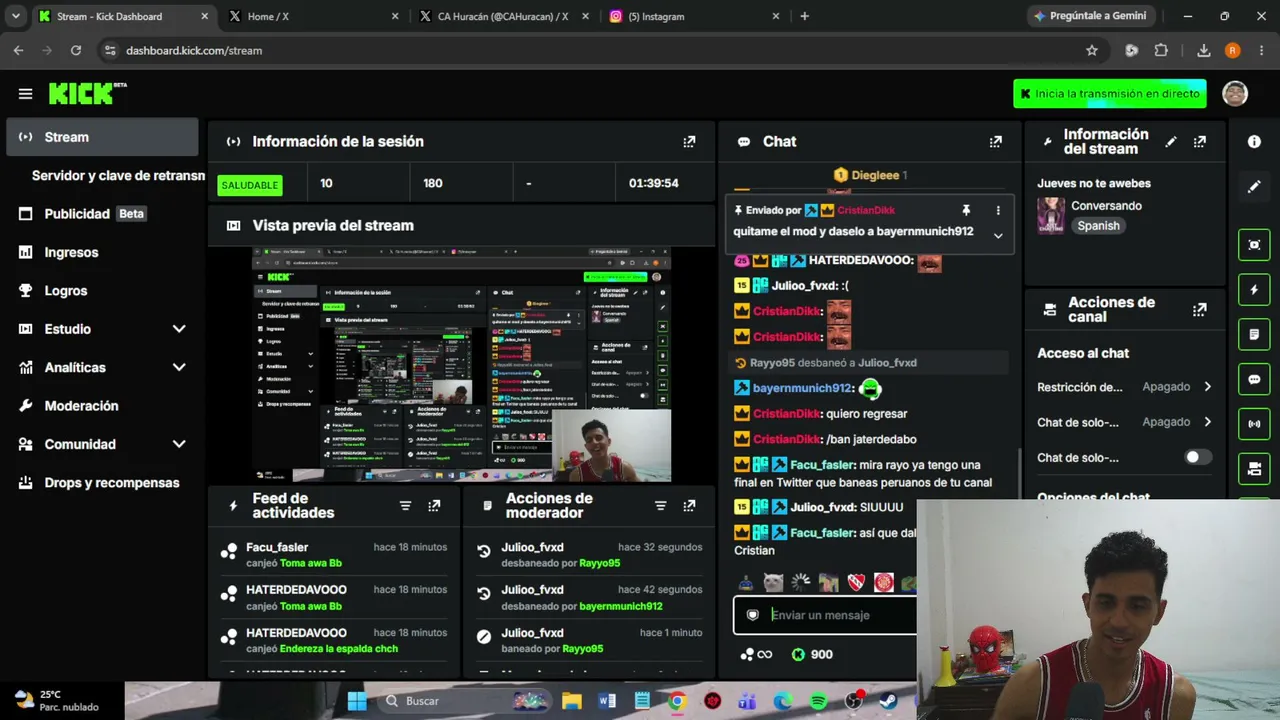Toggle the stream preview widget icon in right sidebar
The width and height of the screenshot is (1280, 720).
(x=1254, y=245)
